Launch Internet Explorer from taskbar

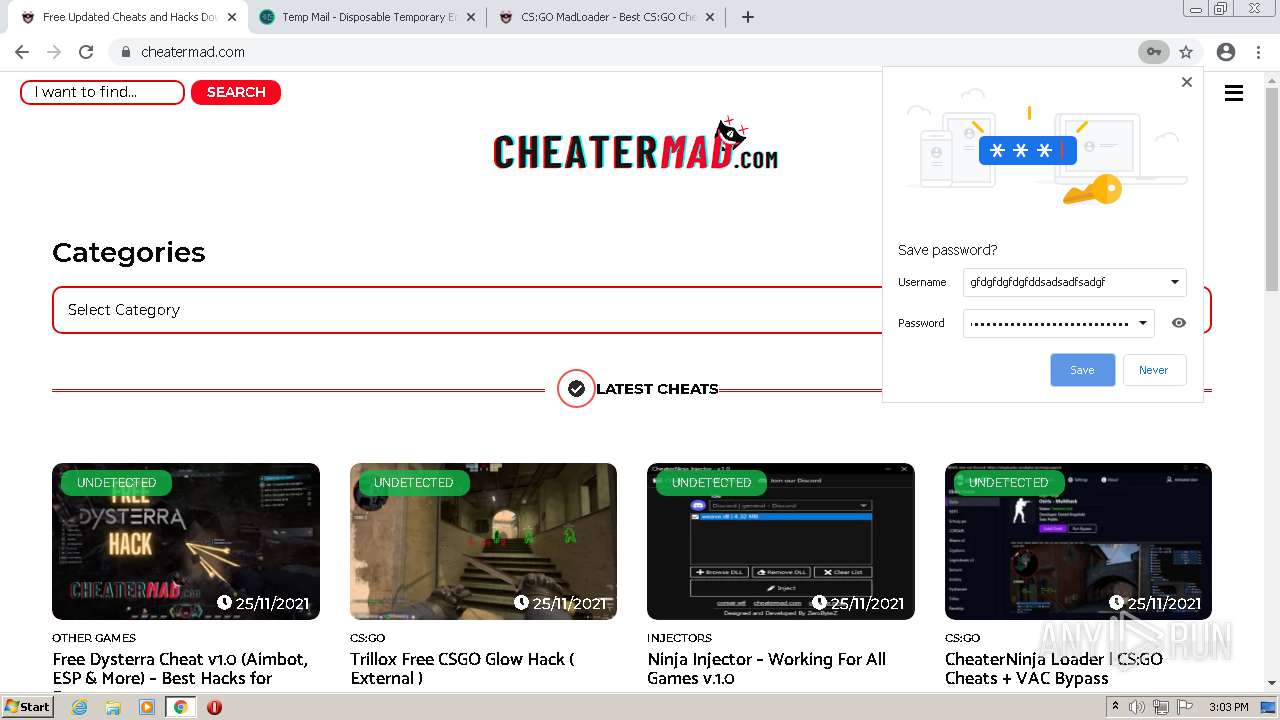79,707
